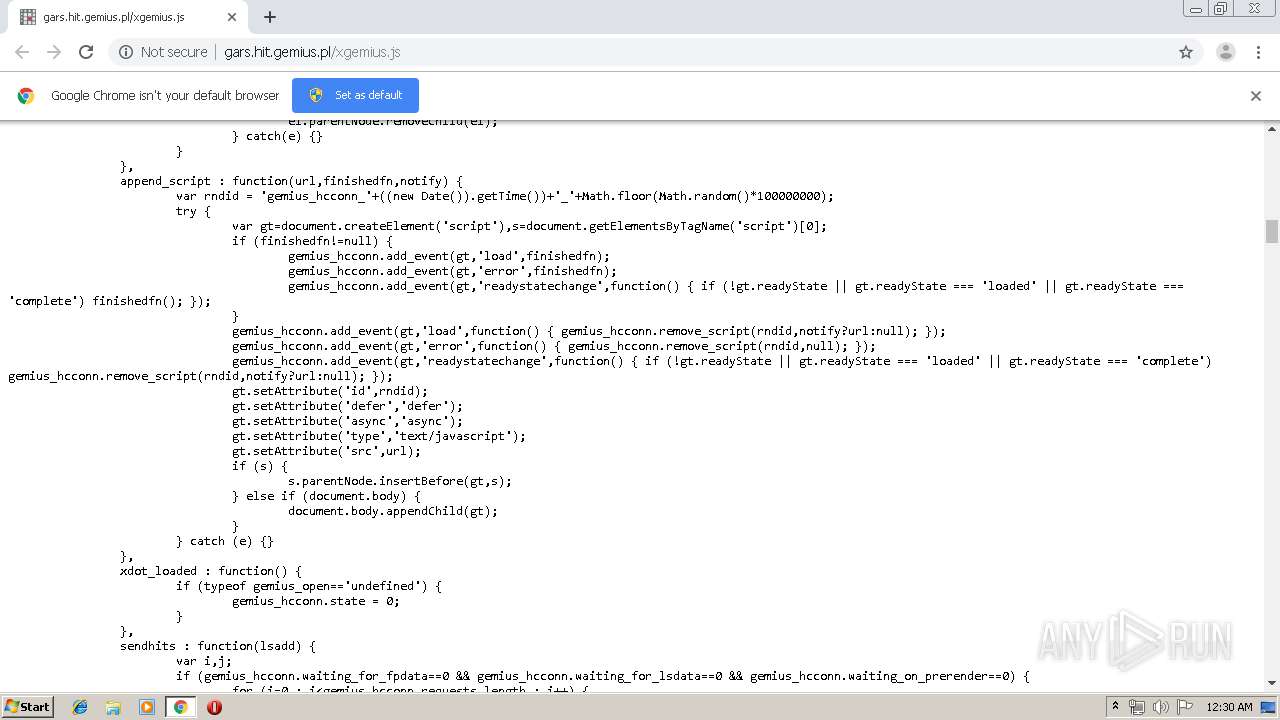
Task: Go forward with browser forward arrow
Action: point(54,52)
